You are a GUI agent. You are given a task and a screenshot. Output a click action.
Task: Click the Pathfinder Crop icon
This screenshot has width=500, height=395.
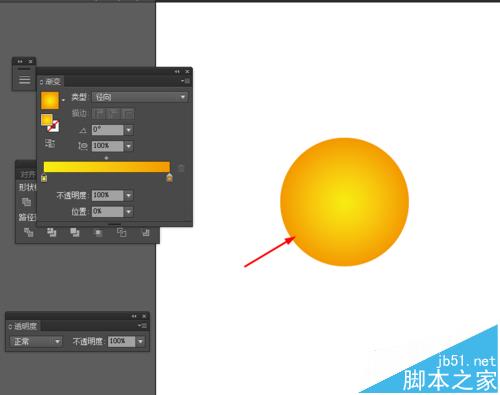(x=98, y=232)
